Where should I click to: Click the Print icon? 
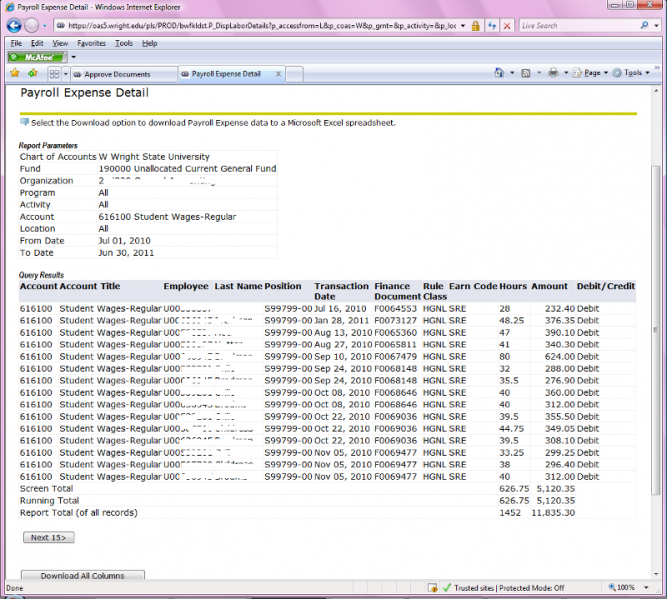(553, 73)
